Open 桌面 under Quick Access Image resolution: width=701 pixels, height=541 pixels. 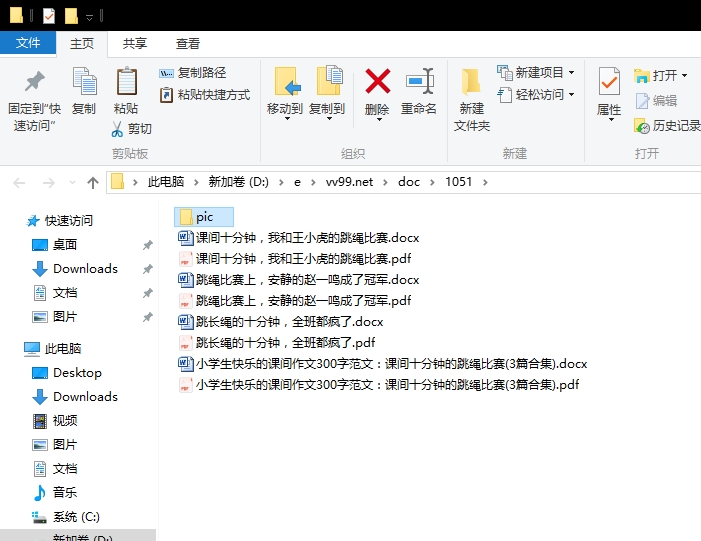[x=55, y=245]
